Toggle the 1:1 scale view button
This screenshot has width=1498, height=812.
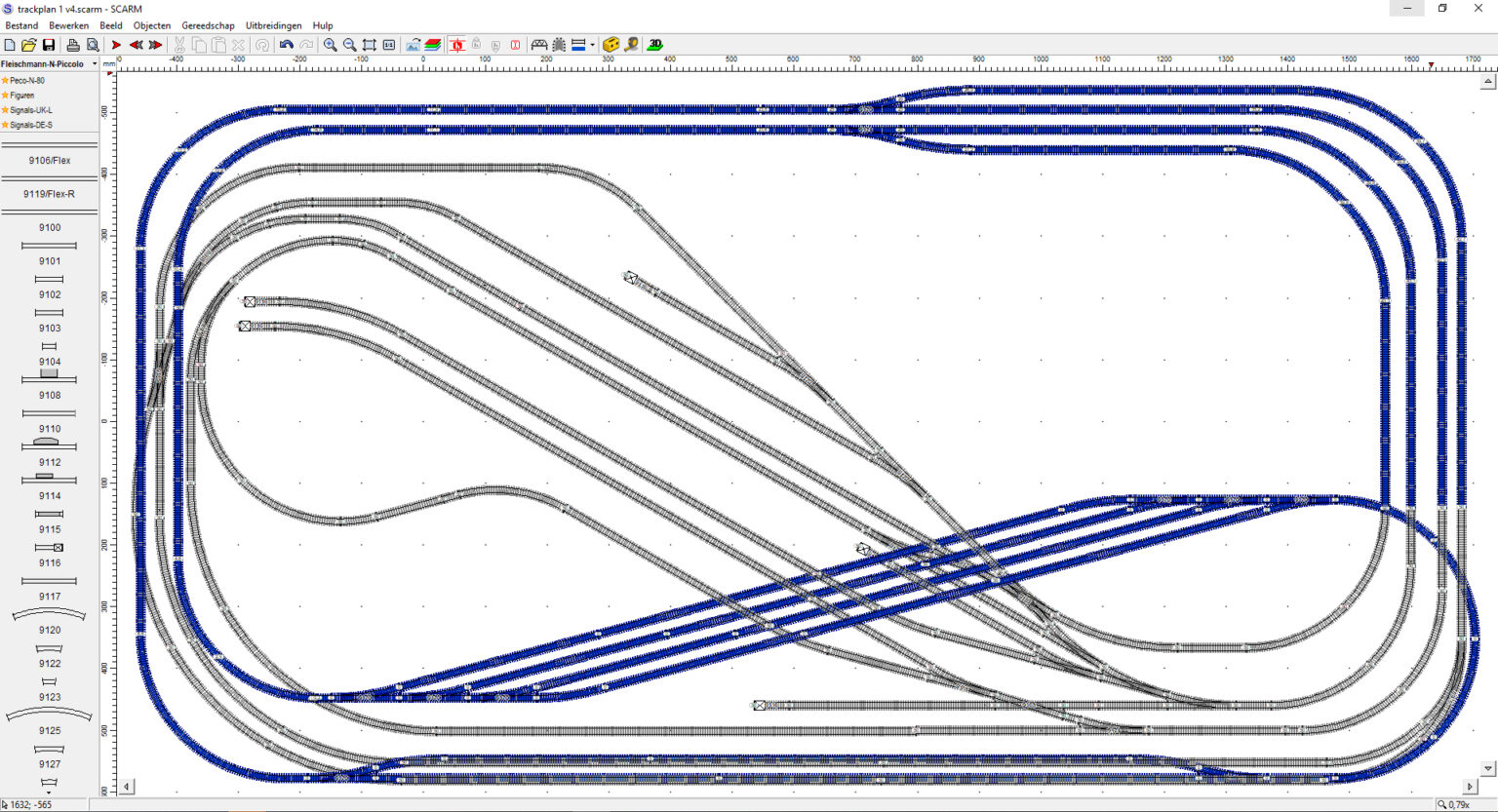coord(389,45)
